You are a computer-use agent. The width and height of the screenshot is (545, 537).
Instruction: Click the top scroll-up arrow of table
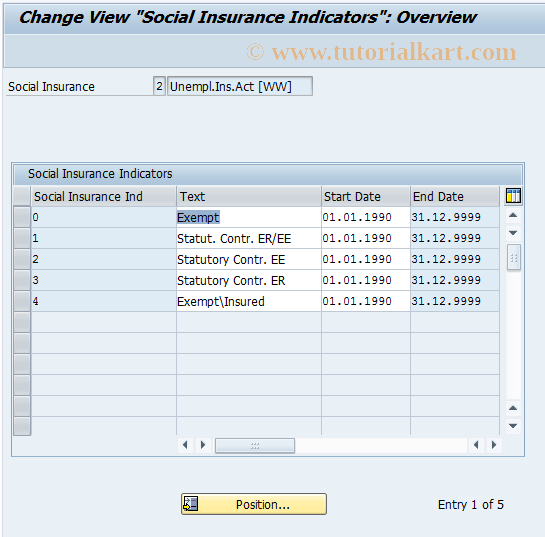coord(513,215)
